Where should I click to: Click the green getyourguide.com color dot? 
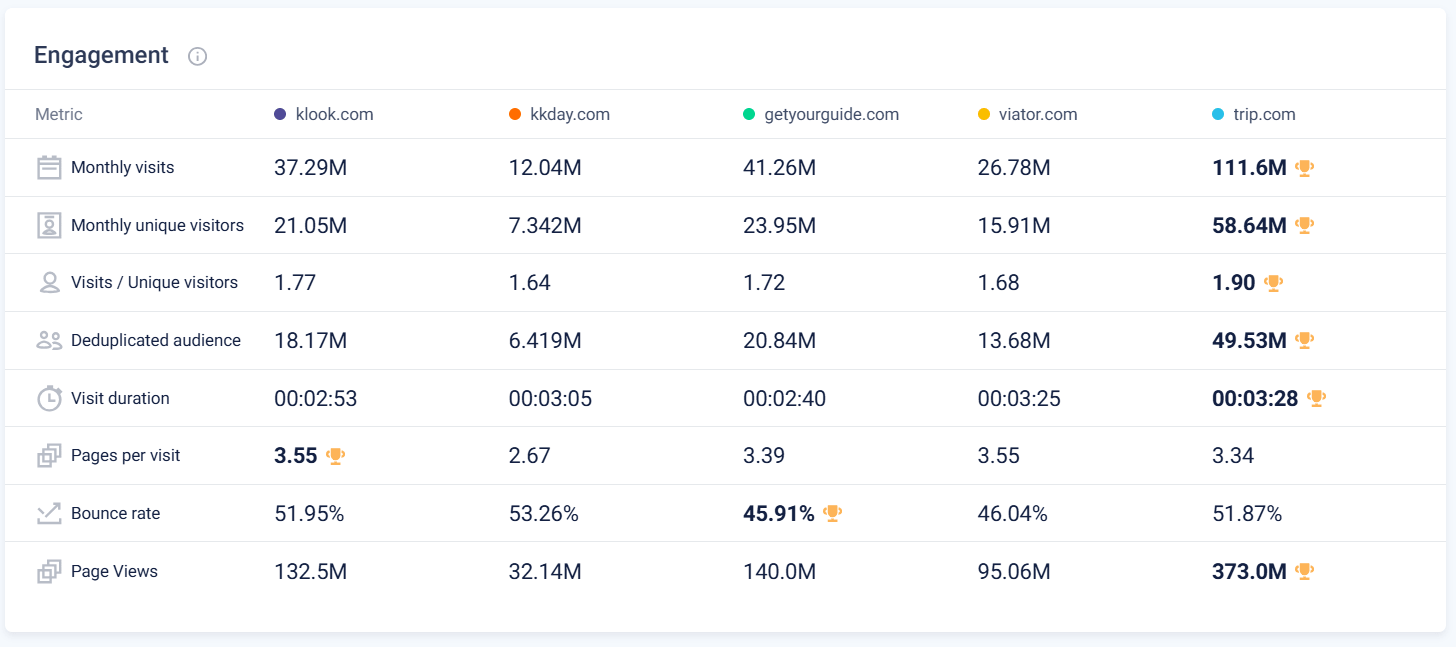coord(749,114)
